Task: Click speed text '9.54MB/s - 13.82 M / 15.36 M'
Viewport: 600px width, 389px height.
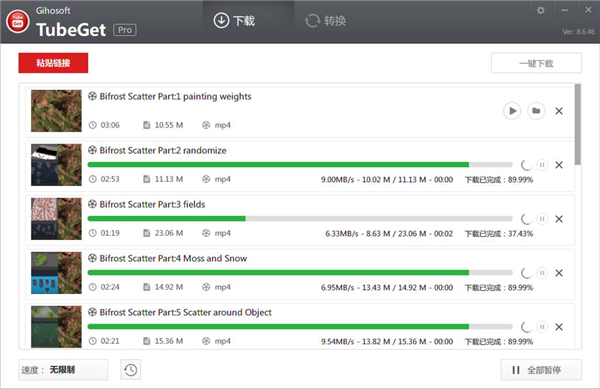Action: [373, 341]
